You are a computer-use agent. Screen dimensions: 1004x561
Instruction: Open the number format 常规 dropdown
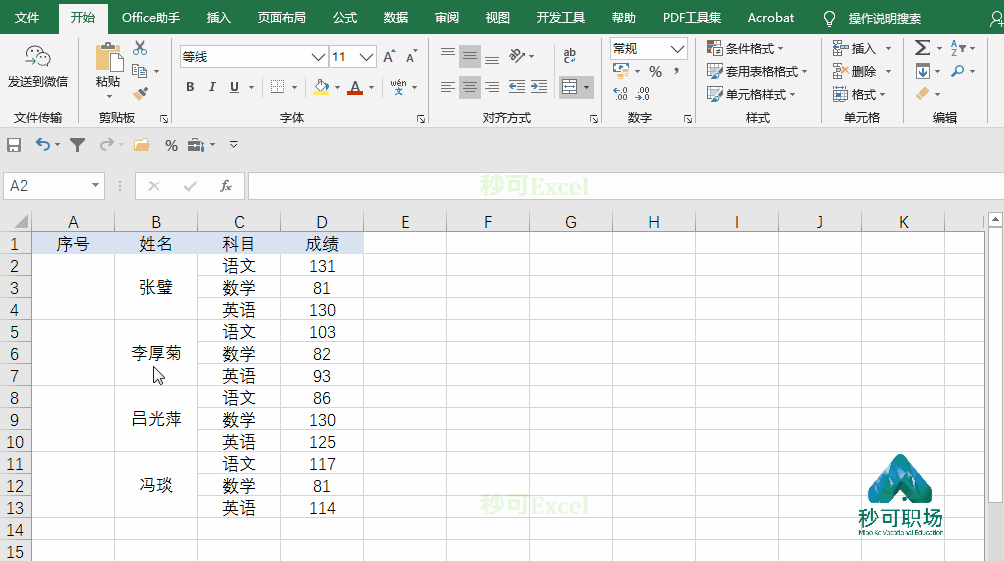click(677, 49)
